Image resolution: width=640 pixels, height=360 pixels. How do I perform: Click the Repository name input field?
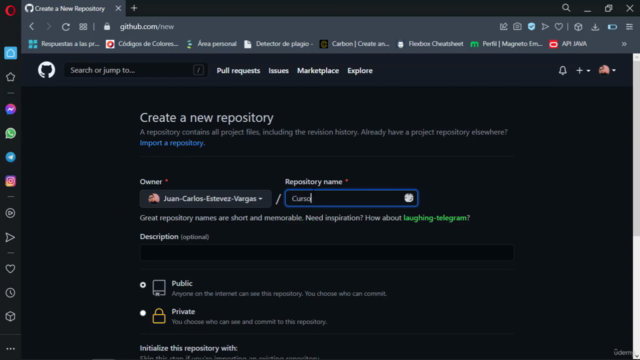click(351, 198)
